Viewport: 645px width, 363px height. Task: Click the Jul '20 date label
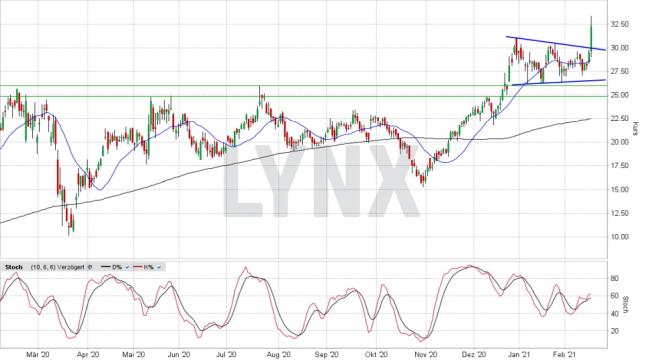click(x=226, y=354)
